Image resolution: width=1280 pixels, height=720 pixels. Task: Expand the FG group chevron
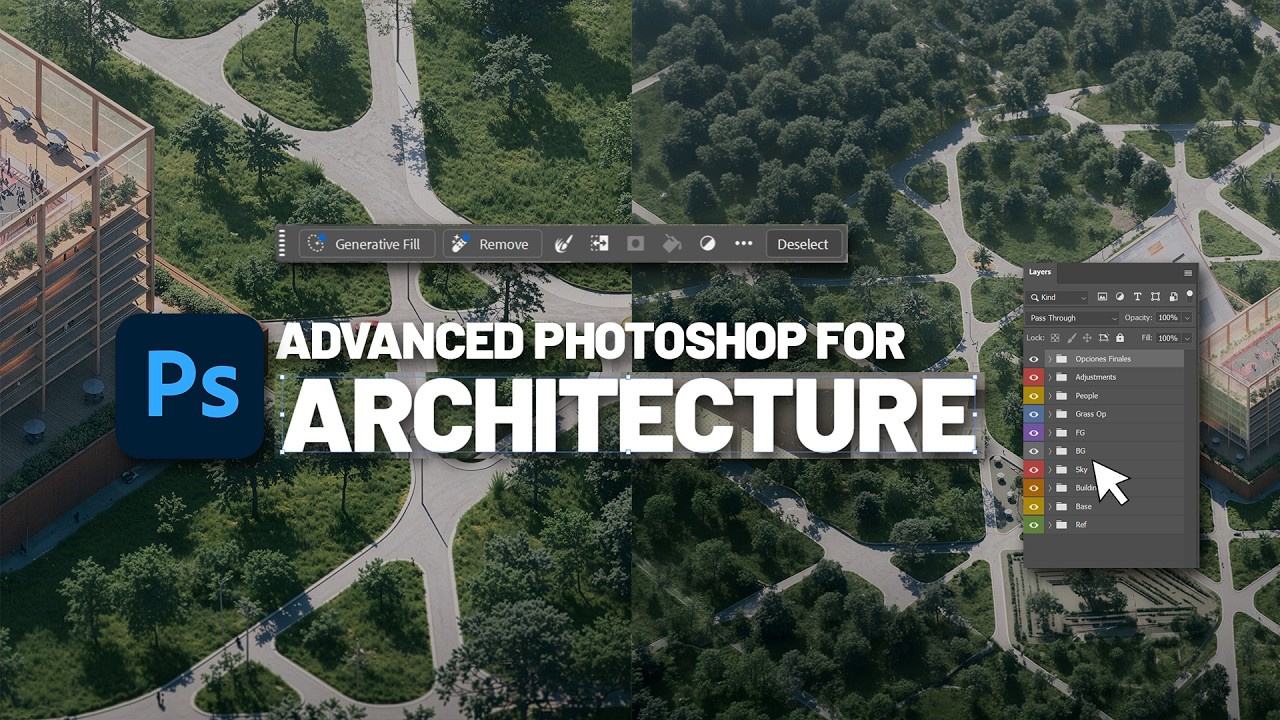coord(1050,433)
